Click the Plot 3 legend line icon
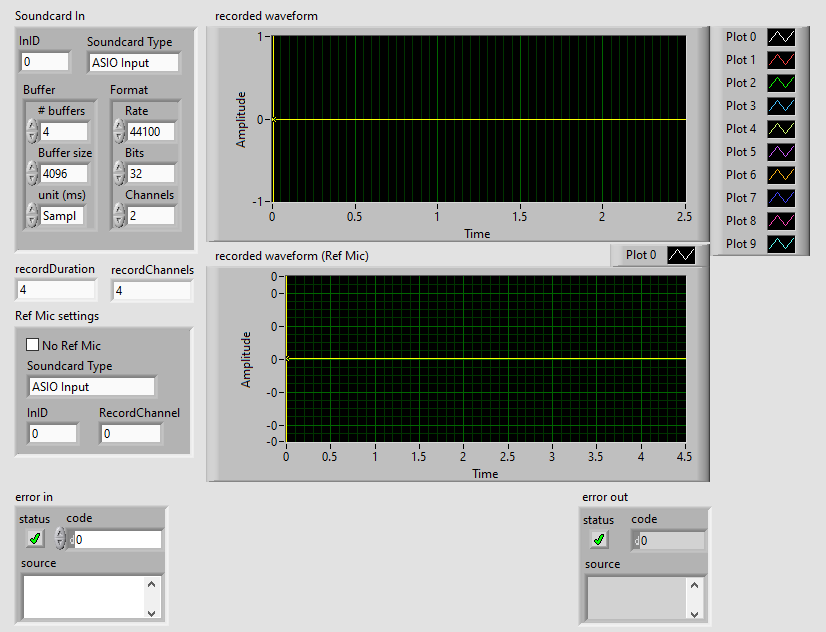This screenshot has width=826, height=632. (781, 106)
